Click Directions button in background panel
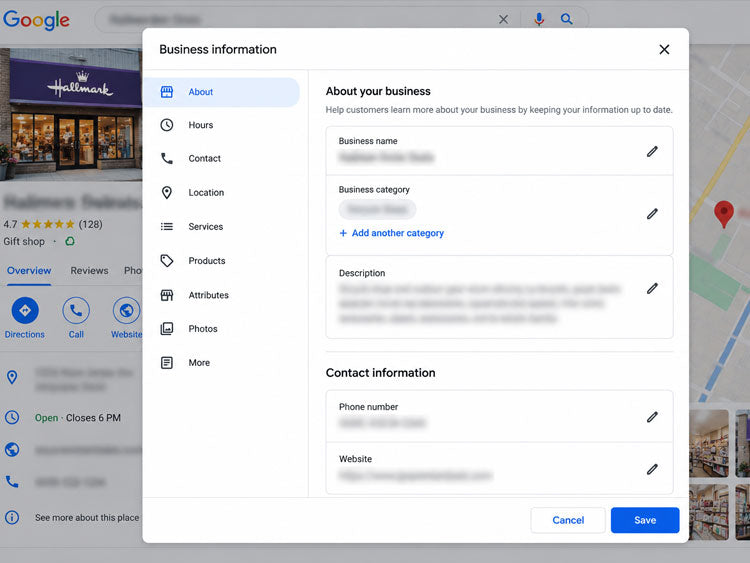 click(x=25, y=319)
